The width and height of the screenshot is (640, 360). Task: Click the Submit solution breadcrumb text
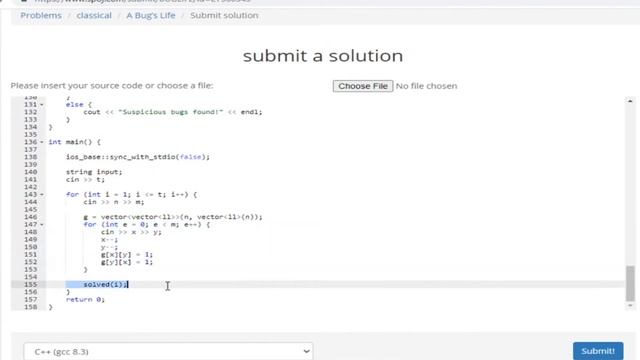[x=224, y=16]
